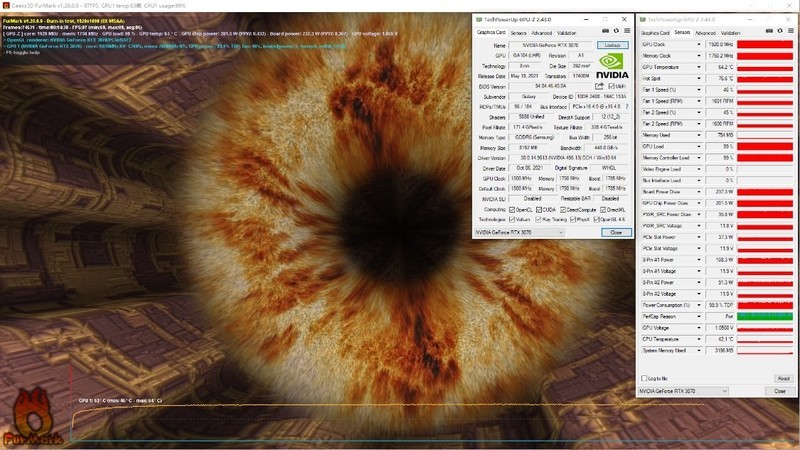Screen dimensions: 800x450
Task: Click the NVIDIA logo in GPU-Z
Action: click(611, 65)
